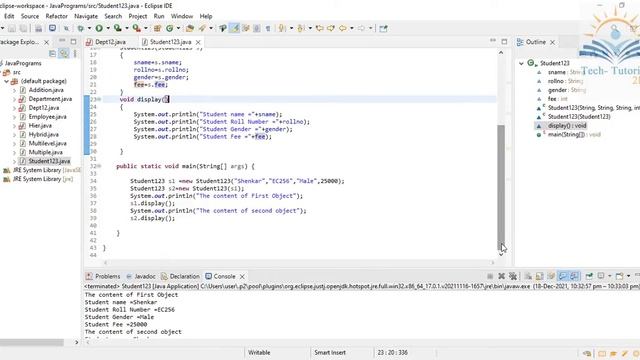The height and width of the screenshot is (360, 640).
Task: Switch to the Dept12.java editor tab
Action: pos(107,42)
